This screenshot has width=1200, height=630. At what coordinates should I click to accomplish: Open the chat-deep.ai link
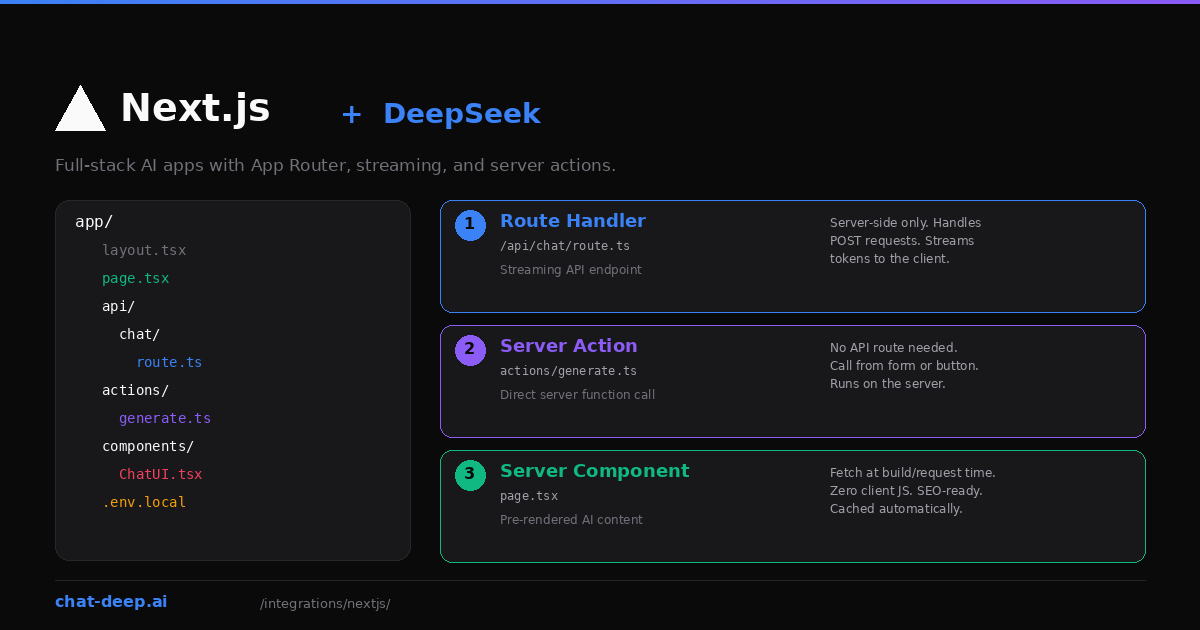point(111,601)
